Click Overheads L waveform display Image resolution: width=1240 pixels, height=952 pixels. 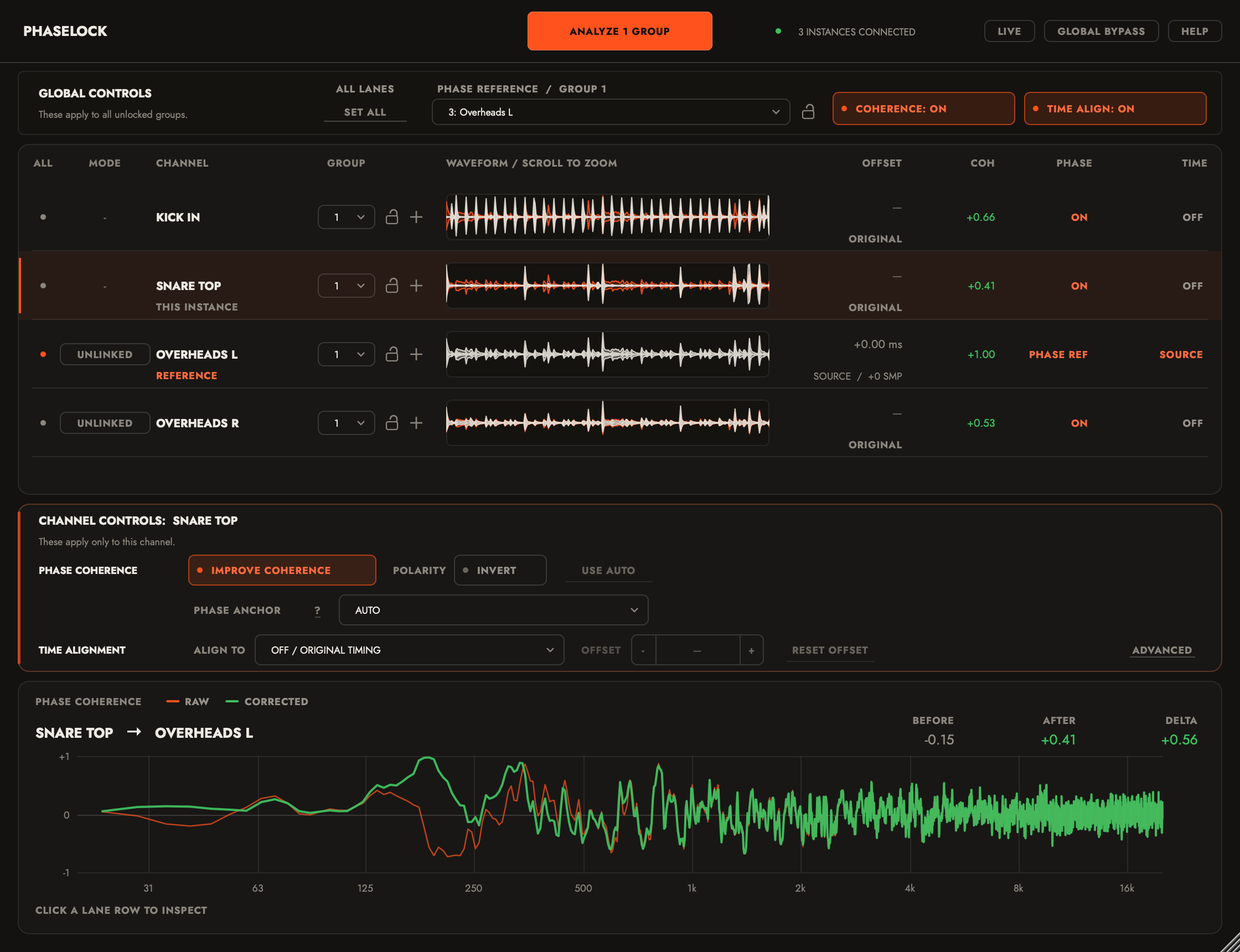[x=607, y=354]
